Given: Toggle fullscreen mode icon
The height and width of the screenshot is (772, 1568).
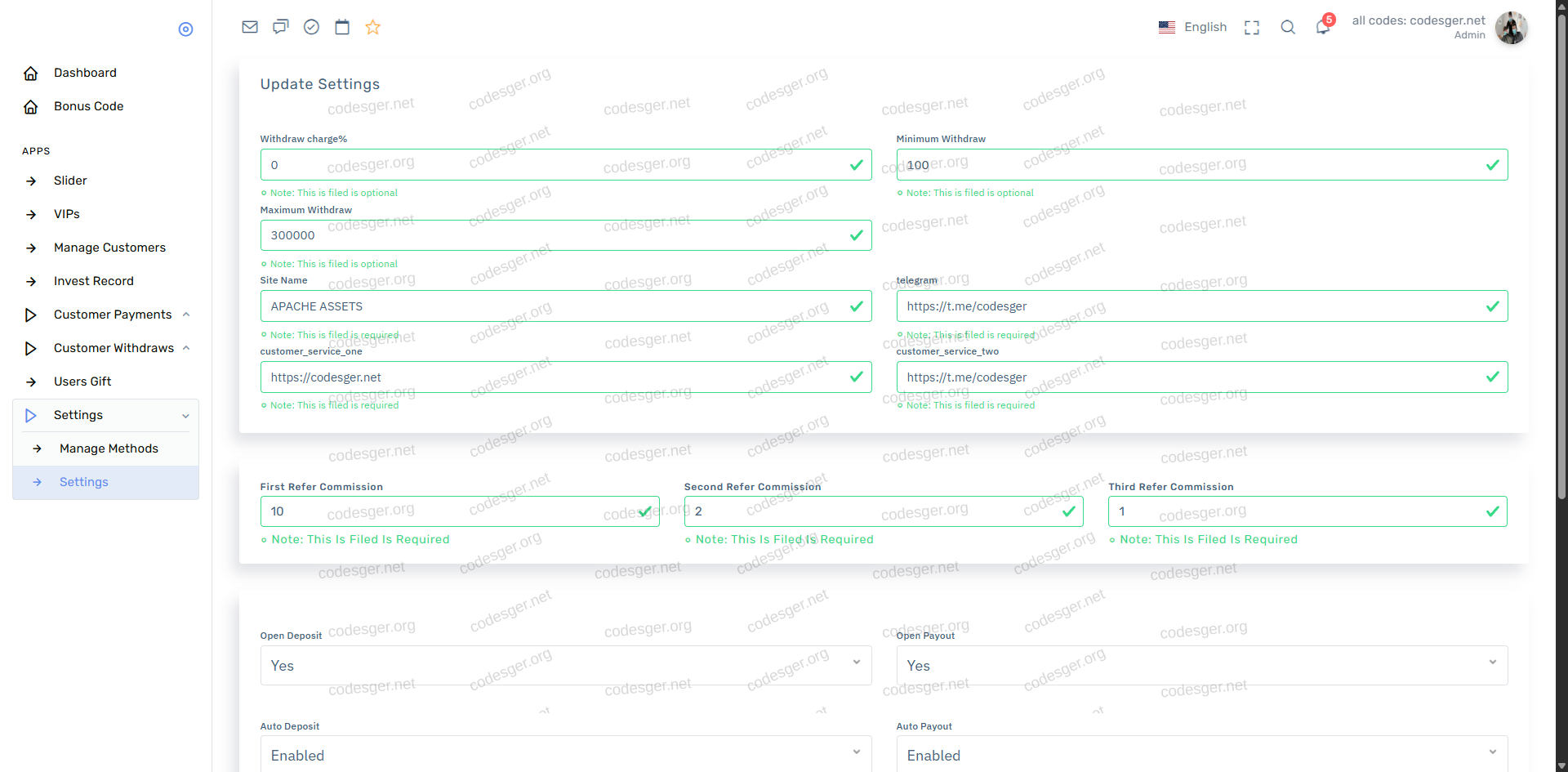Looking at the screenshot, I should pyautogui.click(x=1251, y=28).
